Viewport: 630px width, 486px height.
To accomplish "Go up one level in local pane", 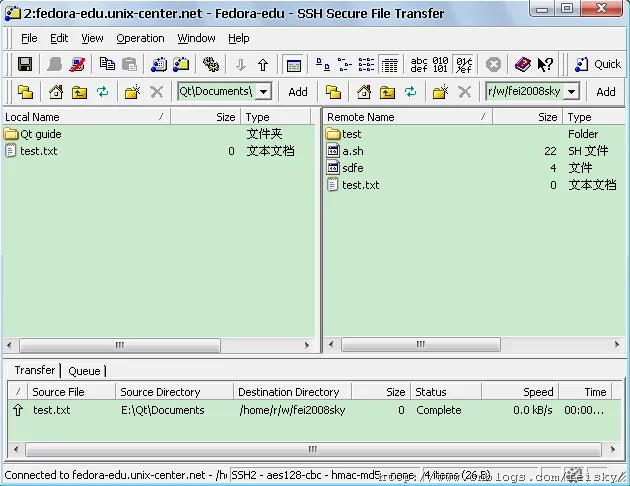I will pos(79,92).
